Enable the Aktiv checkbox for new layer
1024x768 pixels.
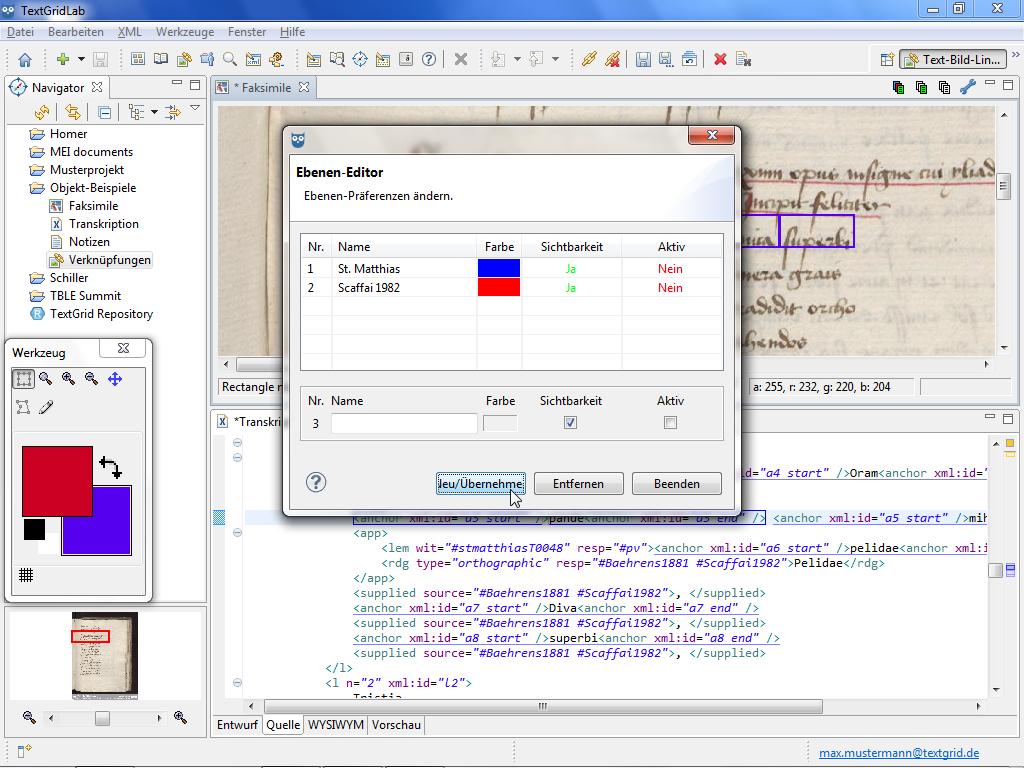pos(670,423)
